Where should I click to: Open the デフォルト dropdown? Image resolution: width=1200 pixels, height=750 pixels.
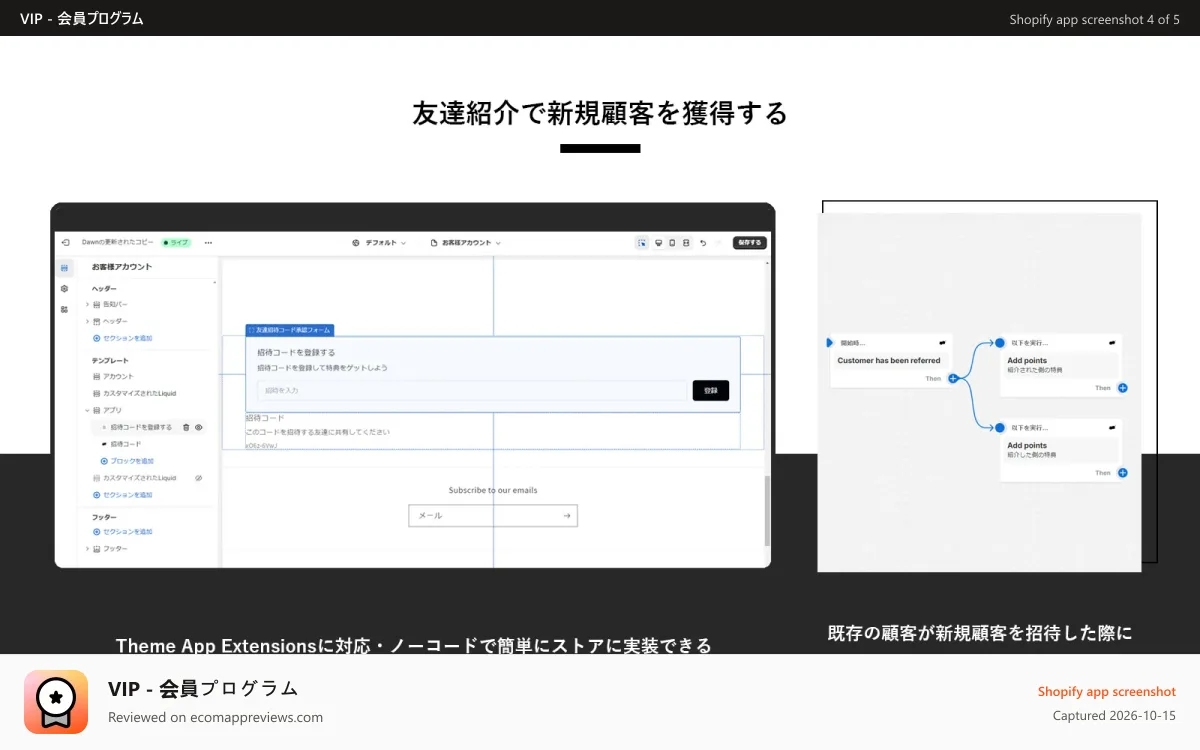pyautogui.click(x=386, y=243)
